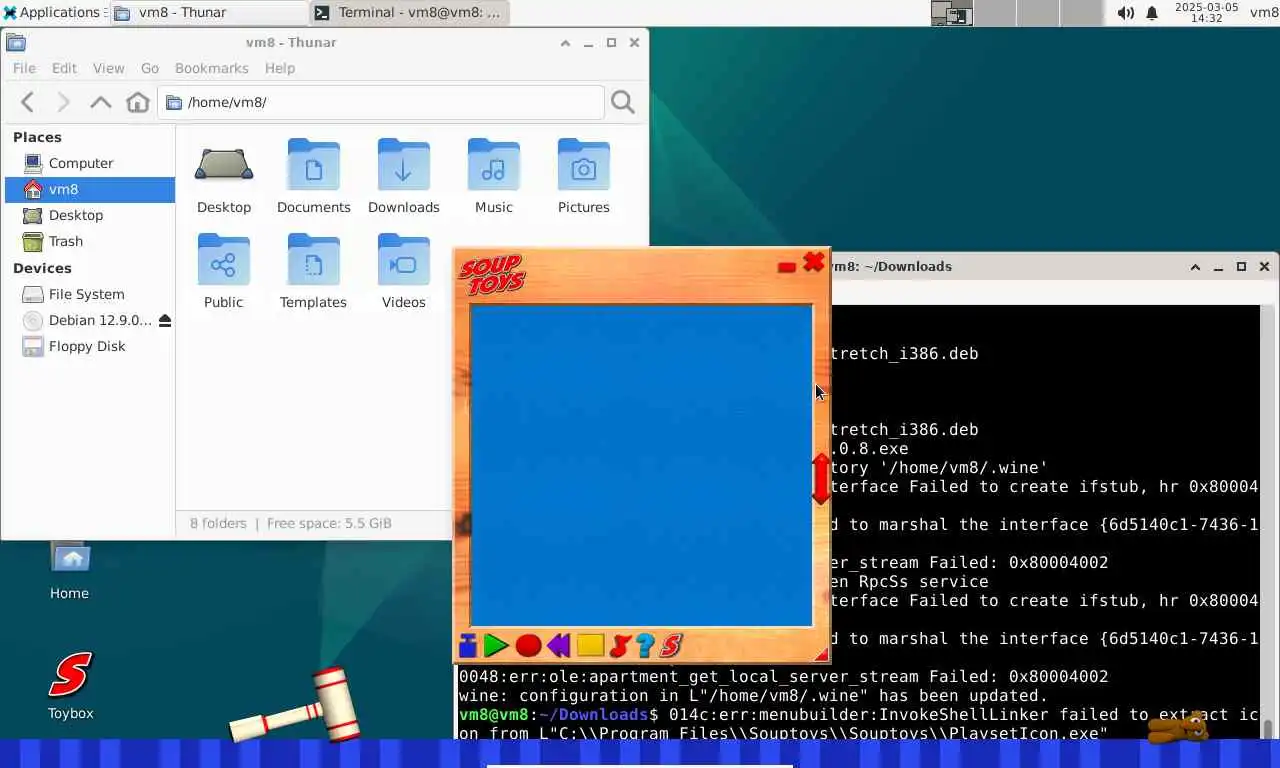Toggle the red music note sound icon
1280x768 pixels.
(620, 646)
